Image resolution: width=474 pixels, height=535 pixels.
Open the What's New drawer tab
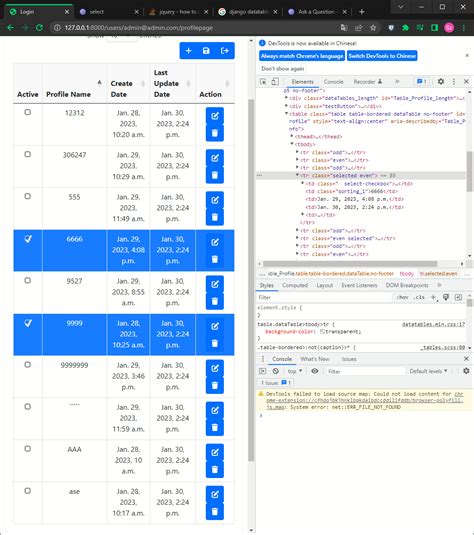coord(315,359)
